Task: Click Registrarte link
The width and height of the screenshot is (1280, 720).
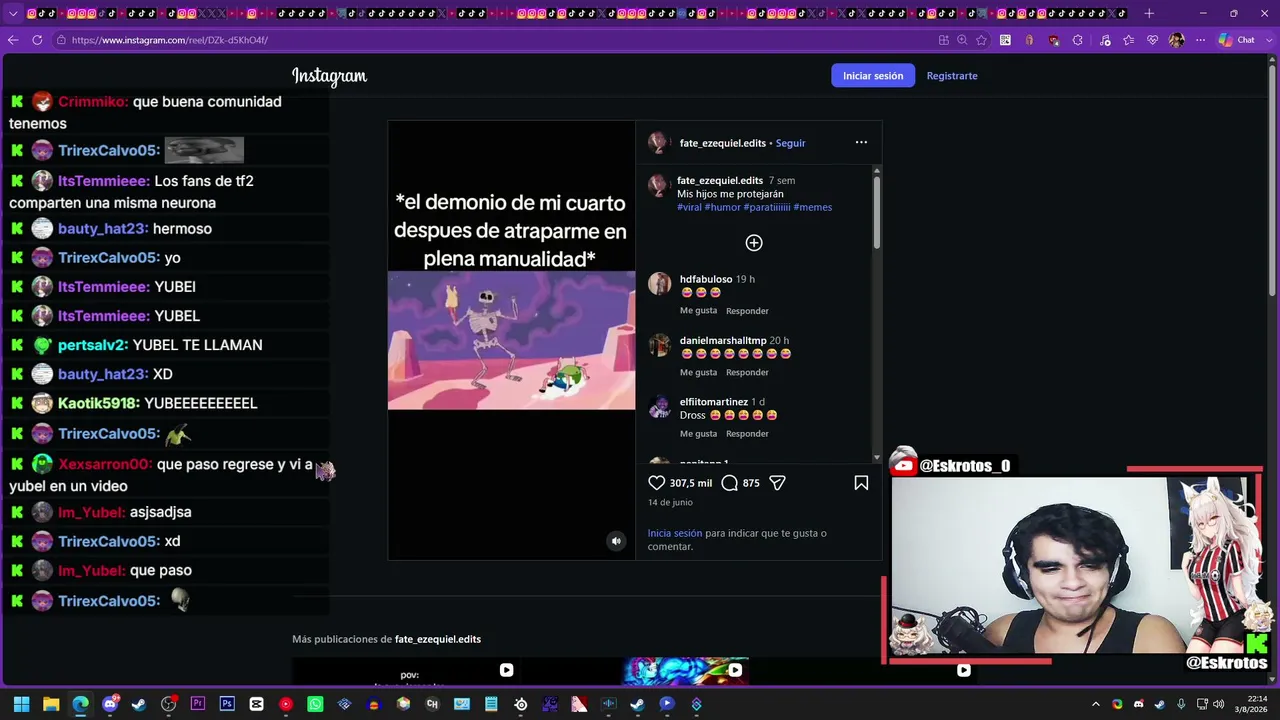Action: click(x=952, y=76)
